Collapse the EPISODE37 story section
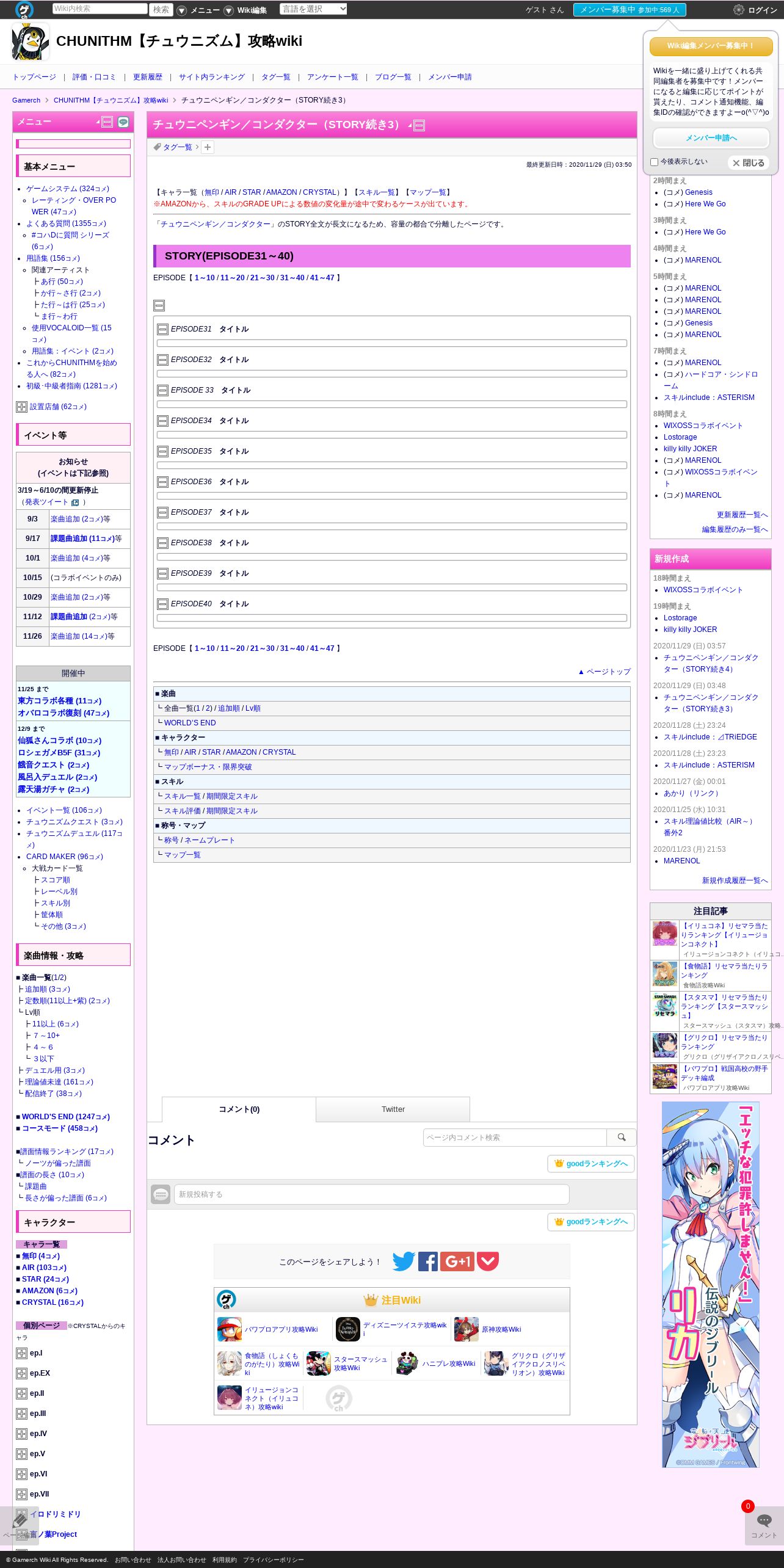This screenshot has height=1568, width=784. [162, 513]
